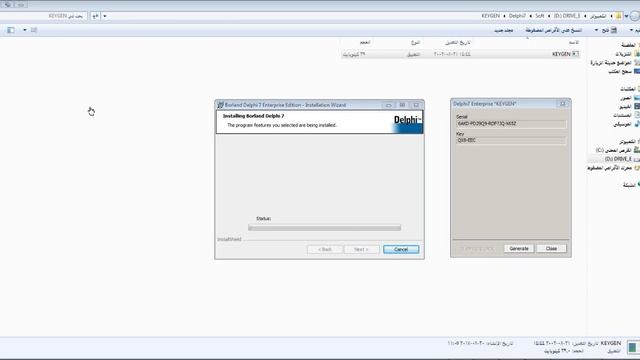Open الشبكة (Network) in navigation pane
Viewport: 640px width, 360px height.
point(629,185)
